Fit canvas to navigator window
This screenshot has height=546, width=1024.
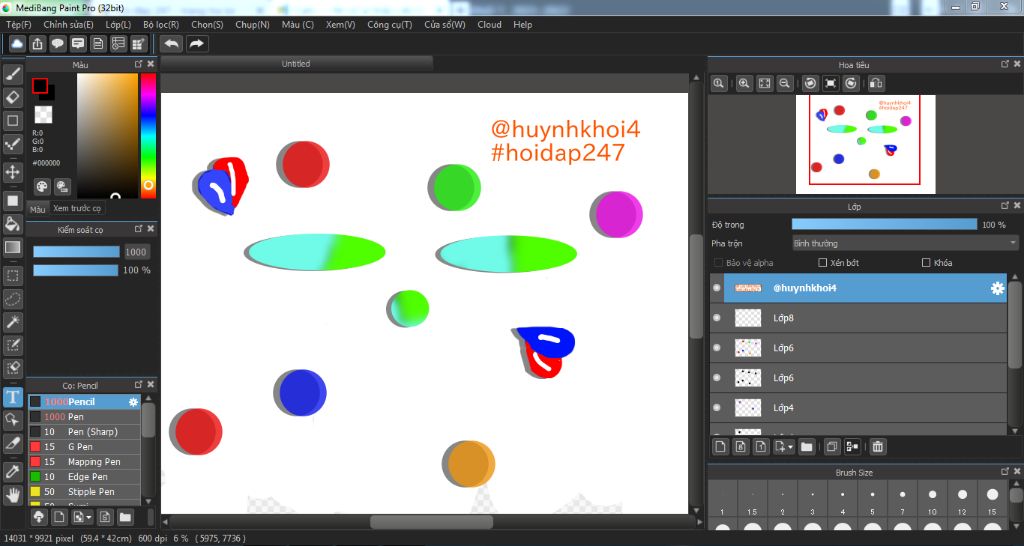point(765,84)
